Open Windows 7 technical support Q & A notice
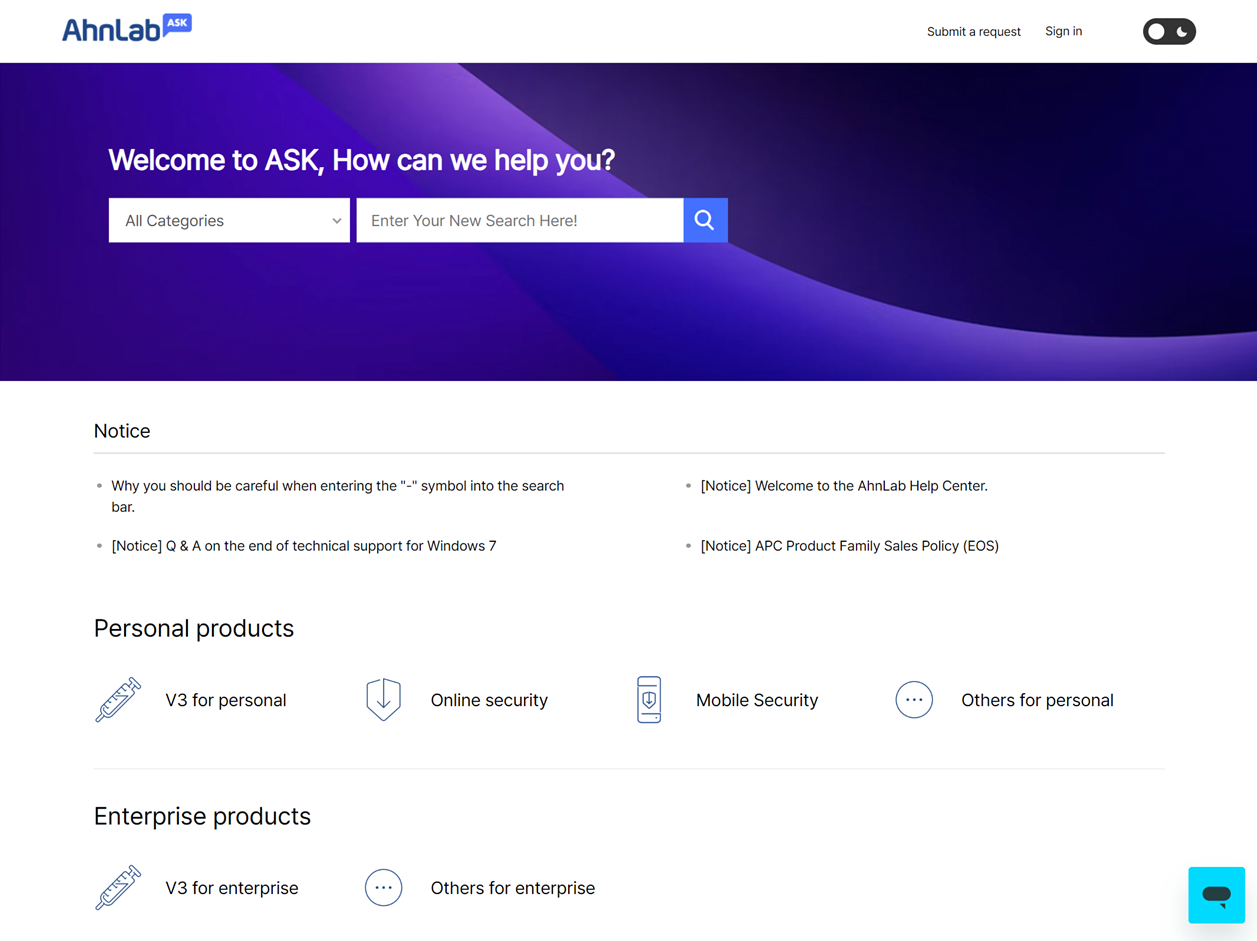The height and width of the screenshot is (941, 1257). click(x=304, y=546)
